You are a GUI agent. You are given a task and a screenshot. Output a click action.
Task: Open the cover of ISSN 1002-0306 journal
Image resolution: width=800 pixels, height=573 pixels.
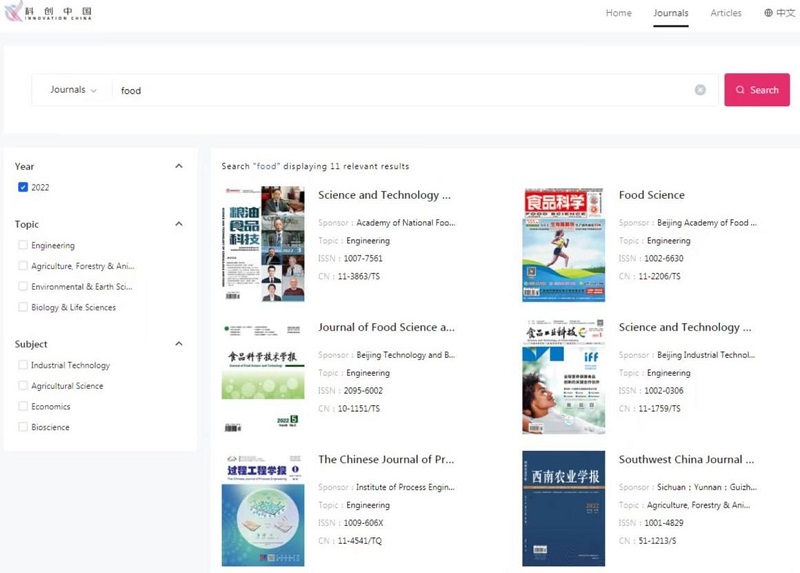[x=564, y=377]
